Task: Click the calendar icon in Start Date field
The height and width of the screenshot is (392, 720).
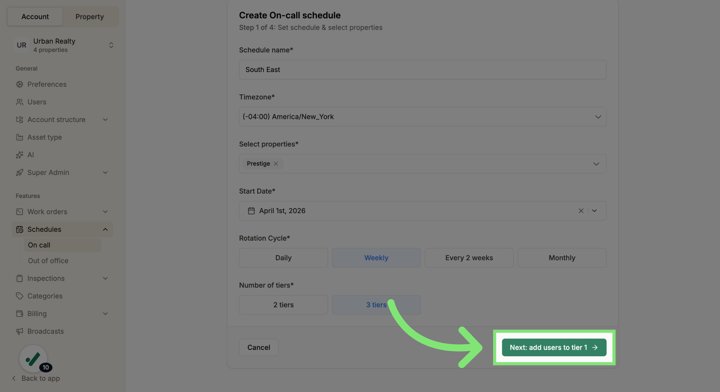Action: tap(251, 211)
